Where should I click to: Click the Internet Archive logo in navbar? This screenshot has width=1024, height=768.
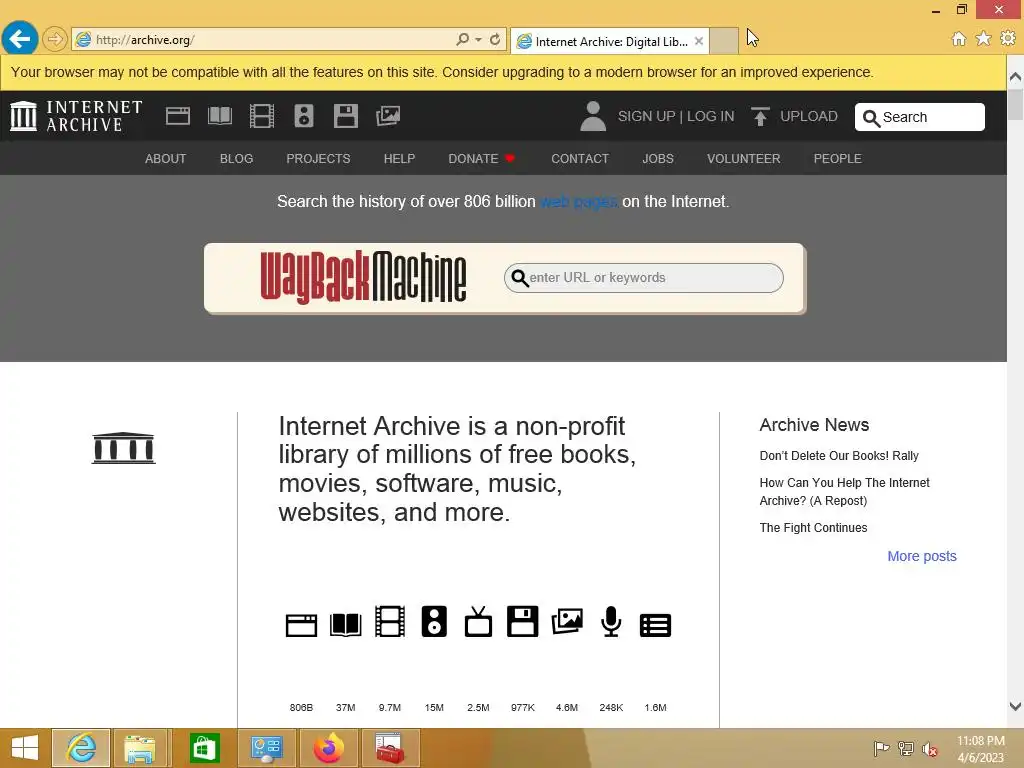76,116
